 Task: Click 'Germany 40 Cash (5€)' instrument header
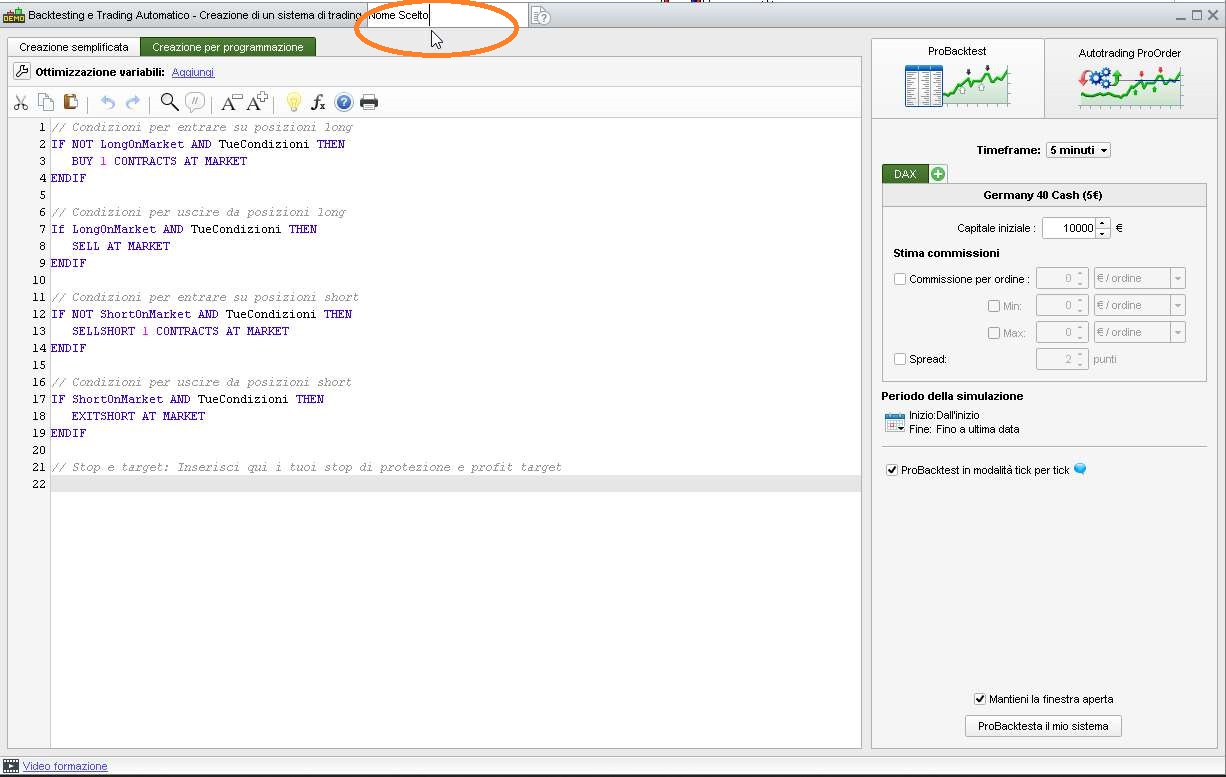point(1043,195)
